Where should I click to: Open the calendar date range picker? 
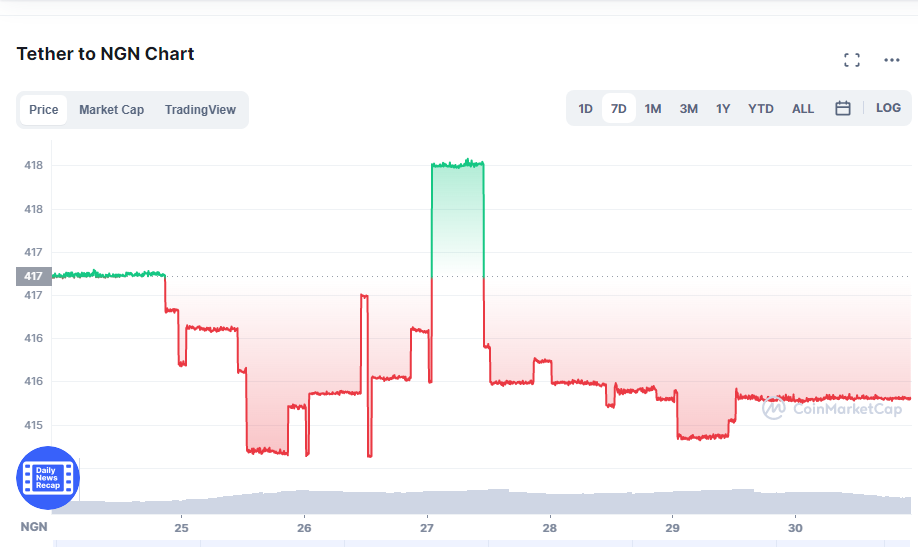click(842, 108)
